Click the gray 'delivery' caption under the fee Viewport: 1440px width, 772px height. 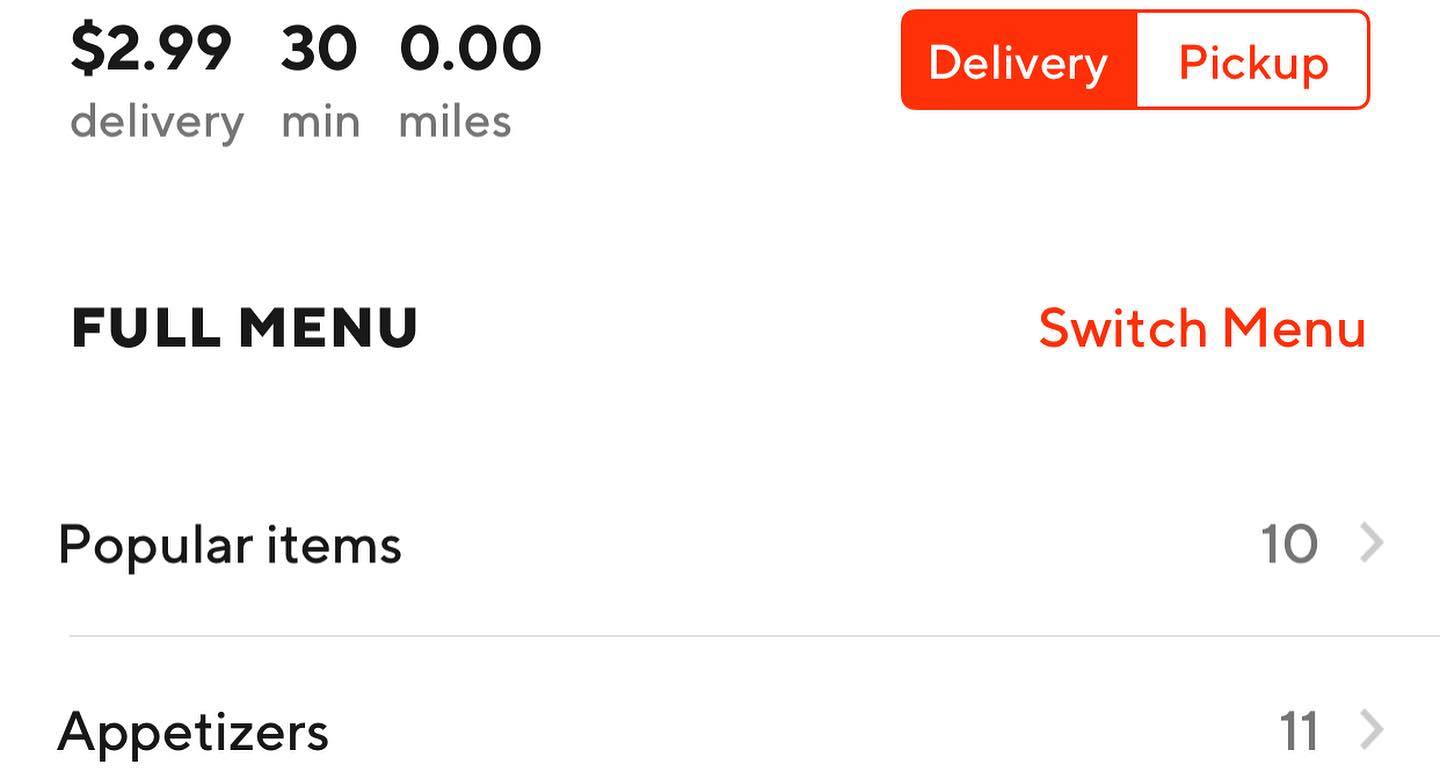tap(157, 122)
